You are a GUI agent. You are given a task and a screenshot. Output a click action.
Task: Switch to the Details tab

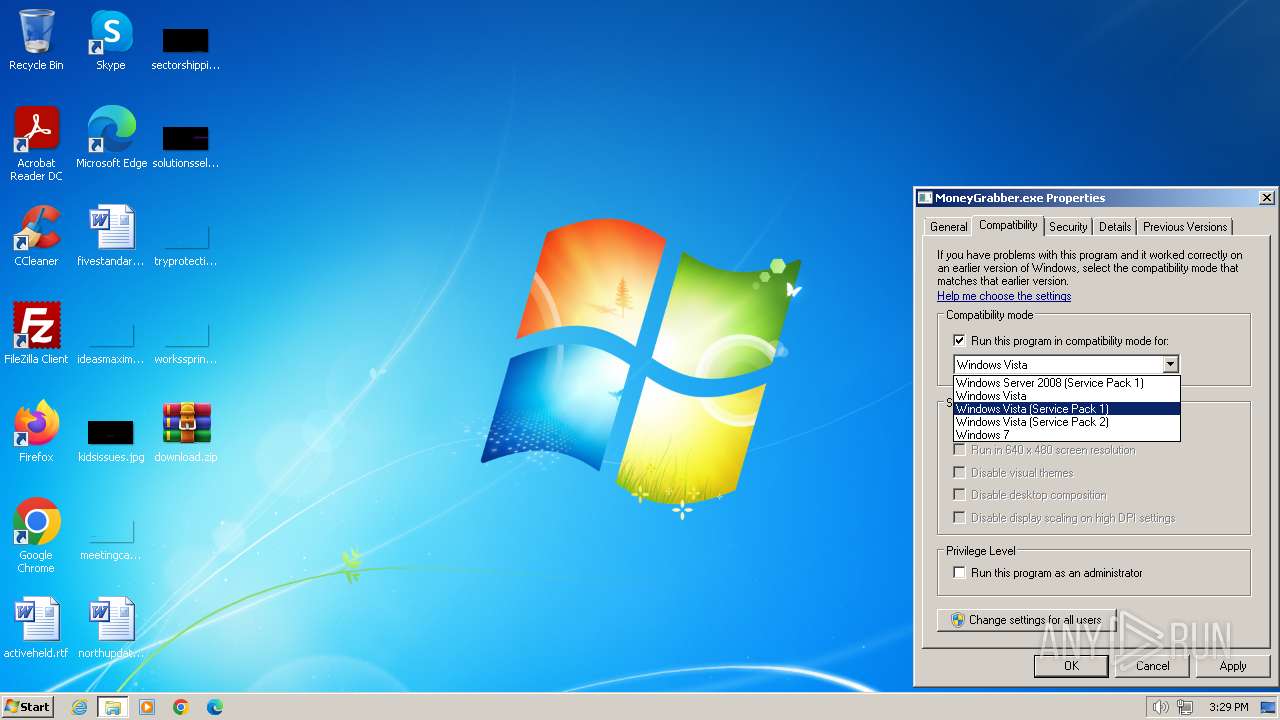click(1115, 227)
